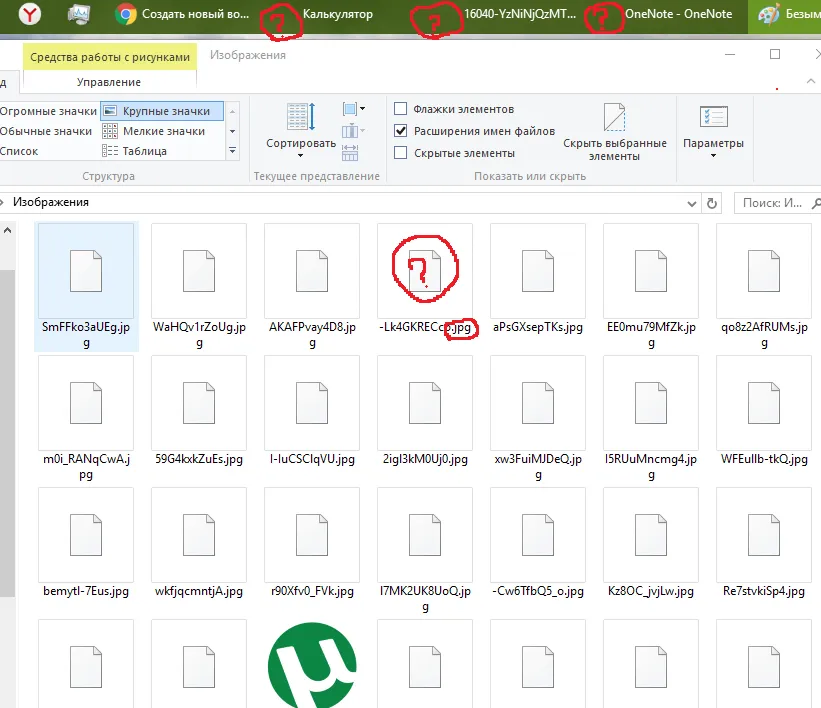The image size is (821, 708).
Task: Open the group-by dropdown icon
Action: point(353,109)
